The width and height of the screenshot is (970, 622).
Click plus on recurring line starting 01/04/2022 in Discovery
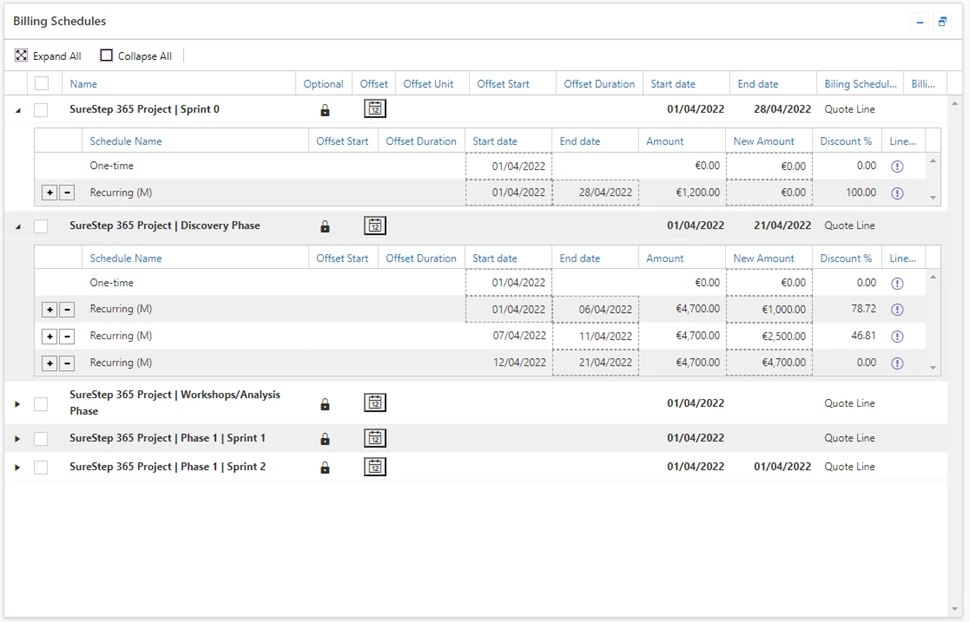click(49, 309)
